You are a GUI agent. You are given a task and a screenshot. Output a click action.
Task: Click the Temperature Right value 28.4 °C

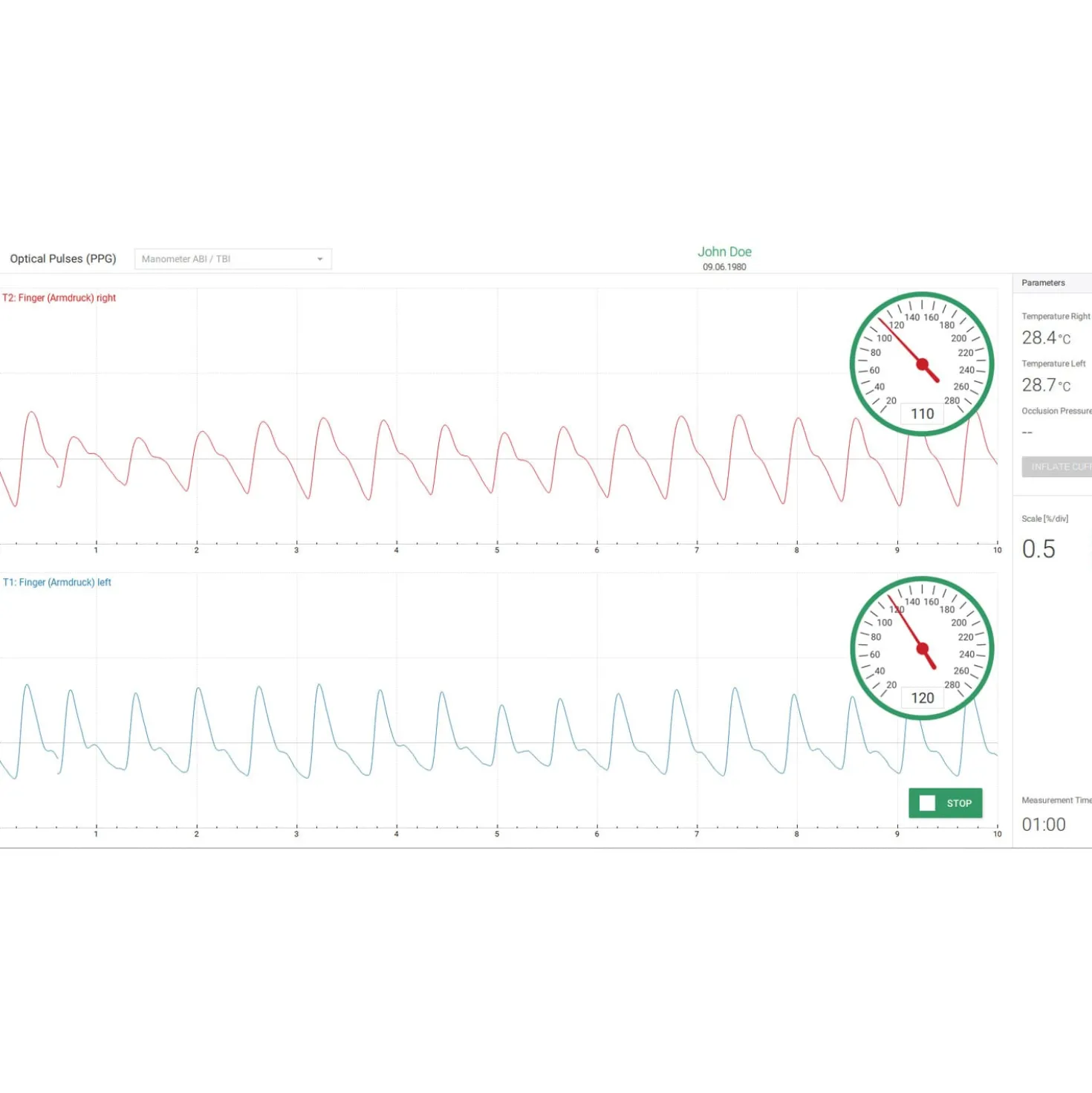[1046, 338]
